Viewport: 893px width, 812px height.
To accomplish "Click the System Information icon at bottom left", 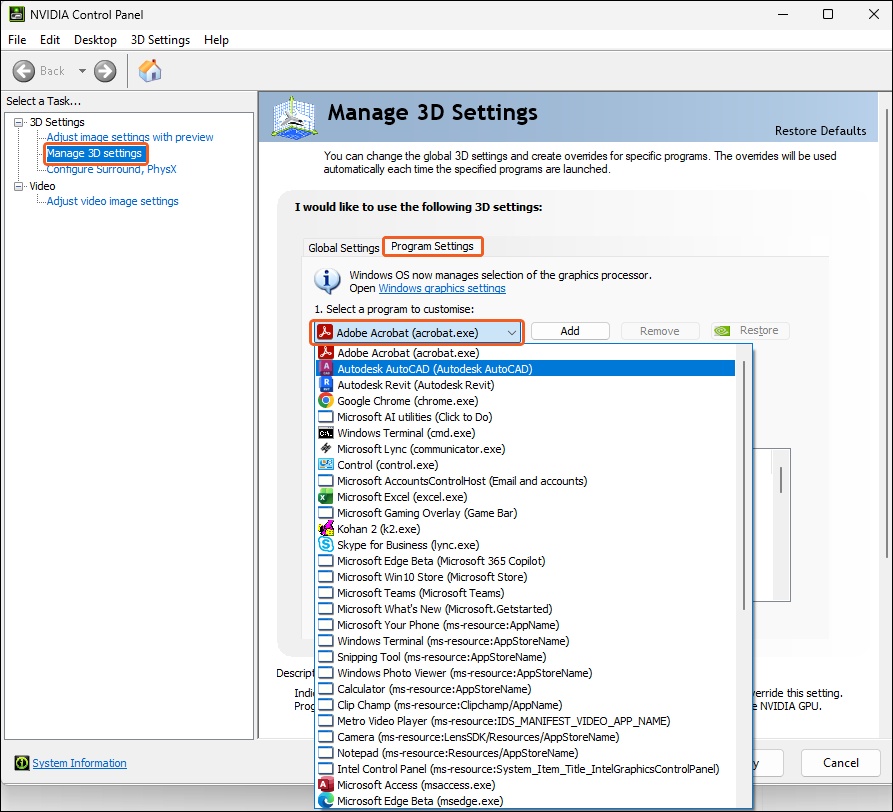I will 22,762.
